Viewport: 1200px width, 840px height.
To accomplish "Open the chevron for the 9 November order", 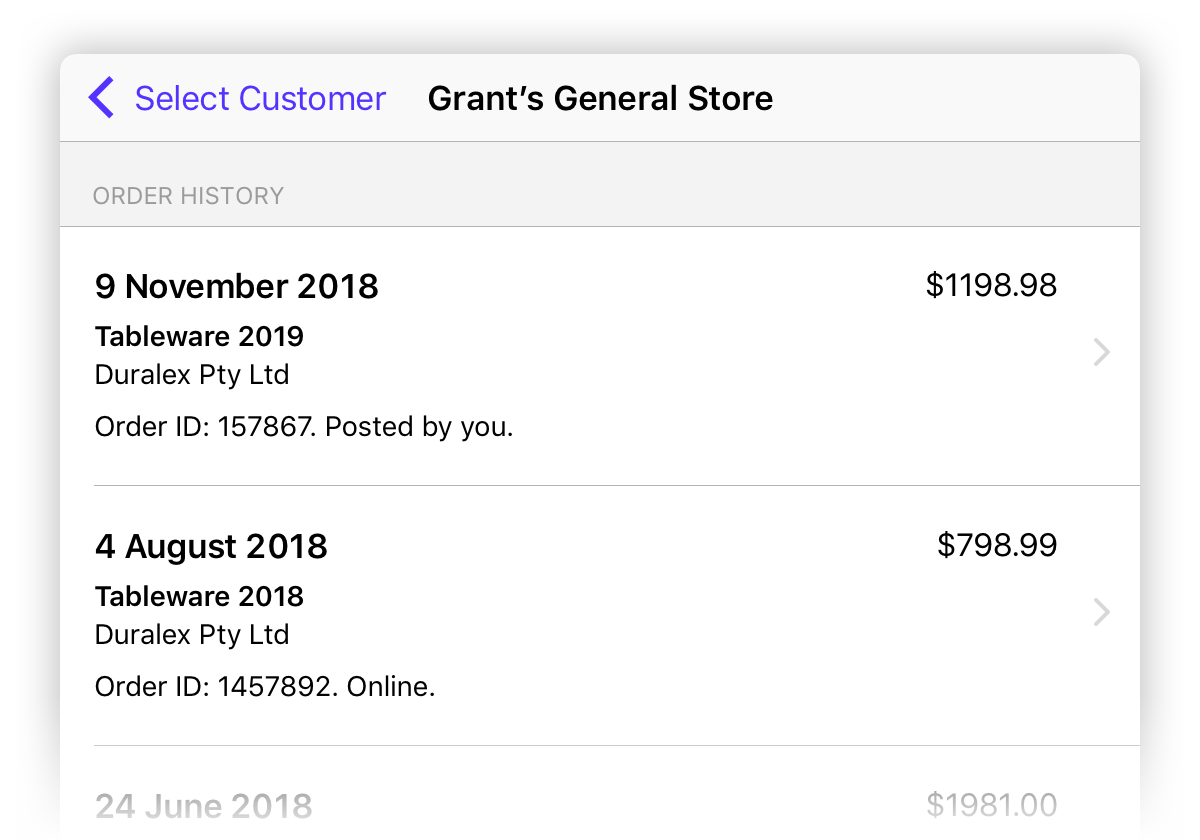I will point(1101,352).
